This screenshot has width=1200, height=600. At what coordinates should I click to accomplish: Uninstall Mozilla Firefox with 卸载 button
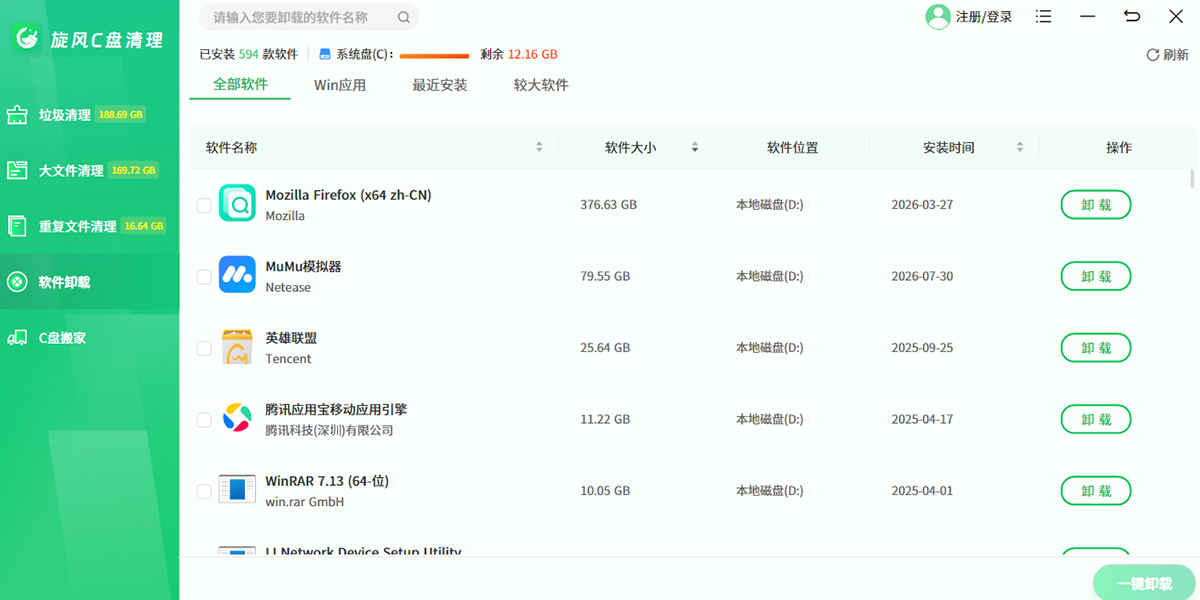1096,205
